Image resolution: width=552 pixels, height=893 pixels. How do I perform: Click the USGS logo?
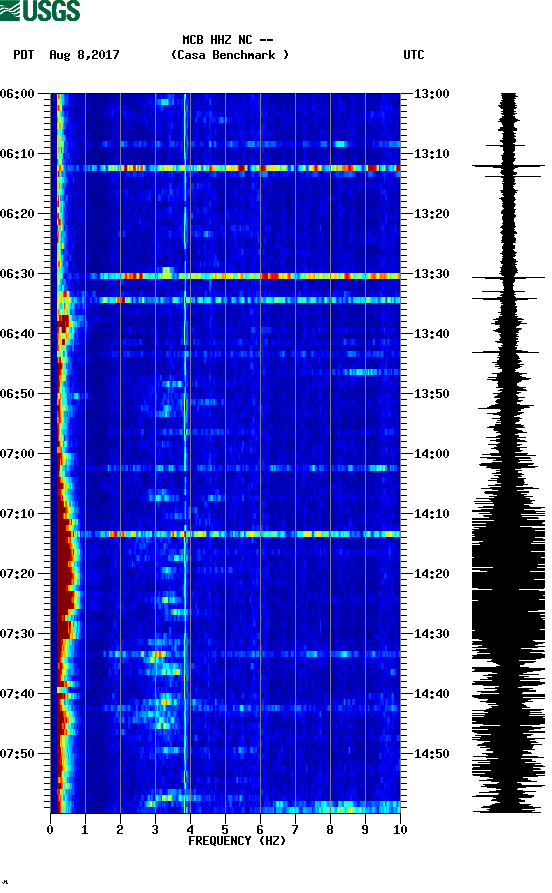(x=40, y=10)
